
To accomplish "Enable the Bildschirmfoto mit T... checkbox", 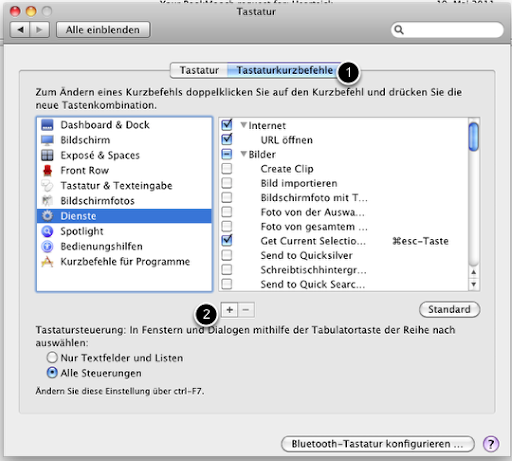I will (227, 197).
